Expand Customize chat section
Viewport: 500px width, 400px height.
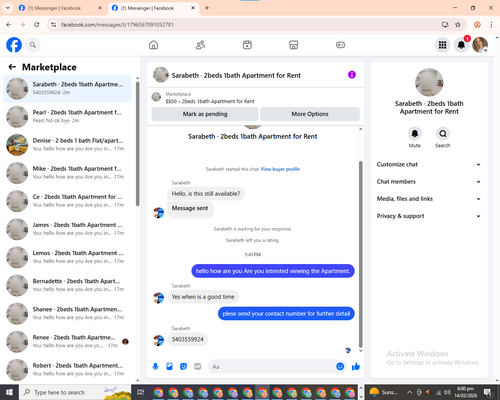coord(429,164)
